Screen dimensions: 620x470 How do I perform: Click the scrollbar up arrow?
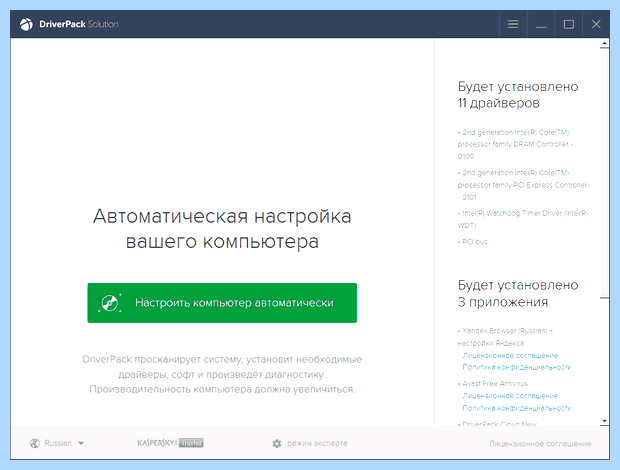(x=604, y=43)
